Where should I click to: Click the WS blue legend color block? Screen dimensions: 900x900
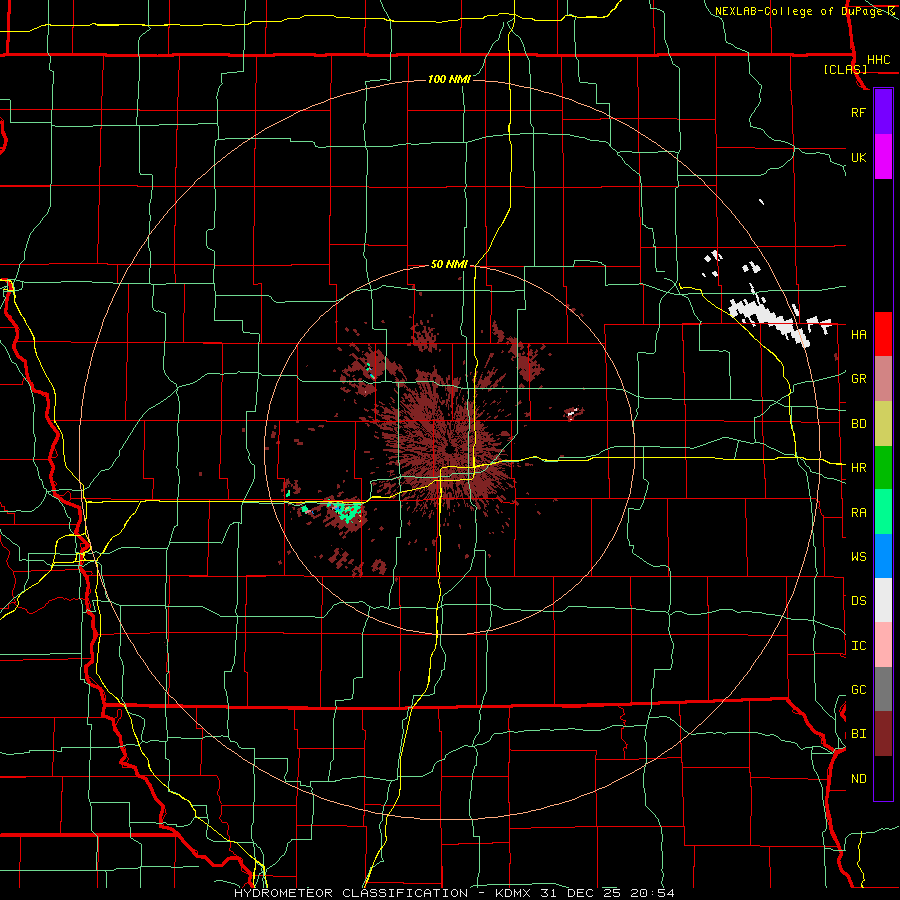(883, 556)
